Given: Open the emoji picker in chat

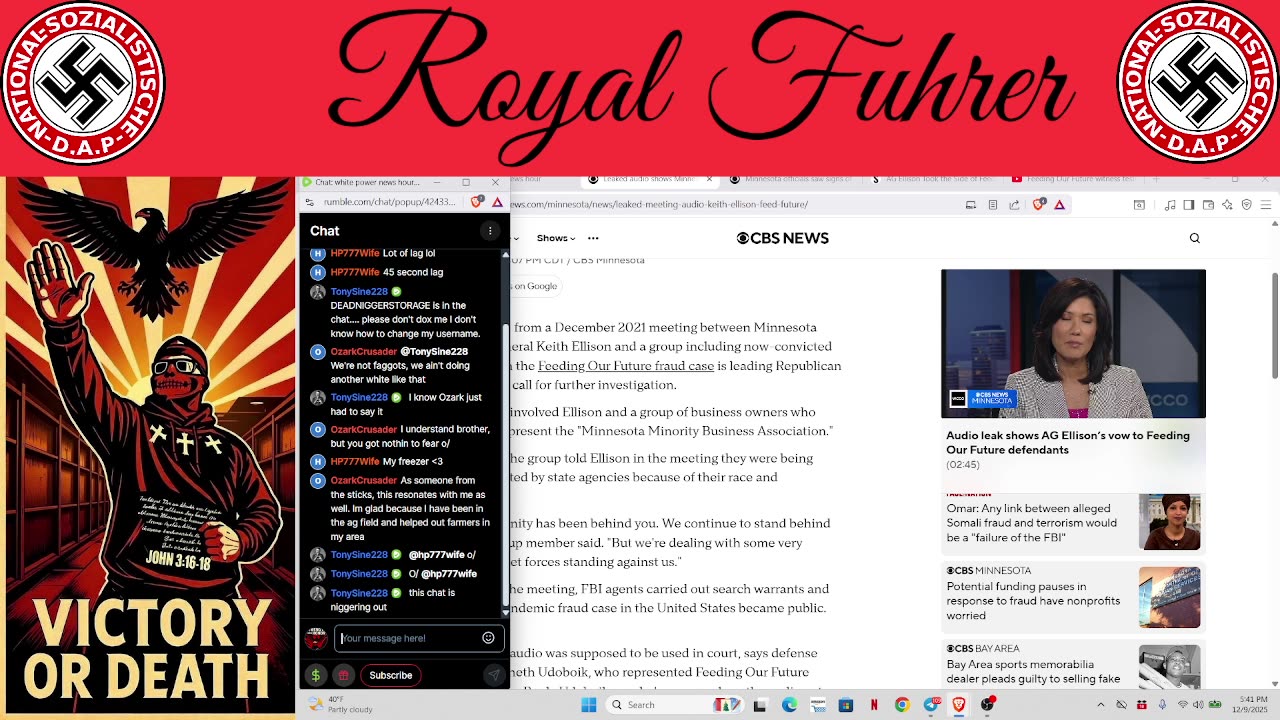Looking at the screenshot, I should [488, 638].
